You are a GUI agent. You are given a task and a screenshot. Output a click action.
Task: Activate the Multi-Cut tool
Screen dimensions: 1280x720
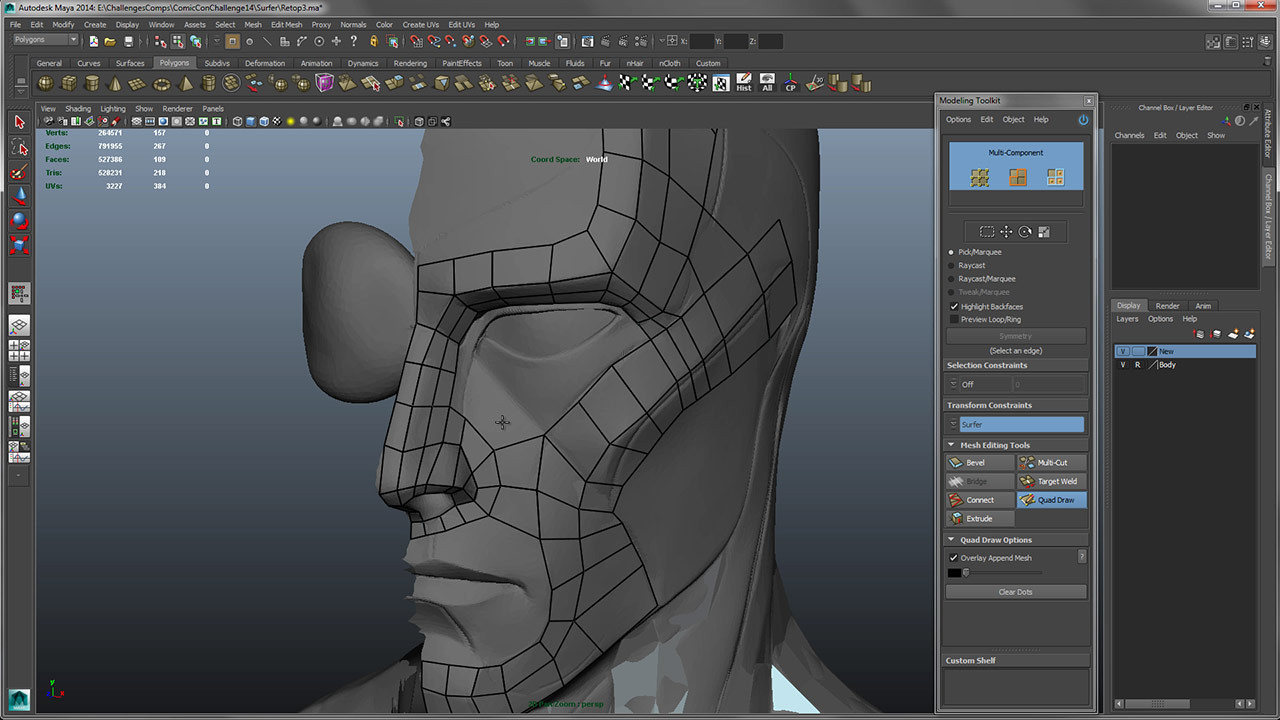tap(1051, 462)
